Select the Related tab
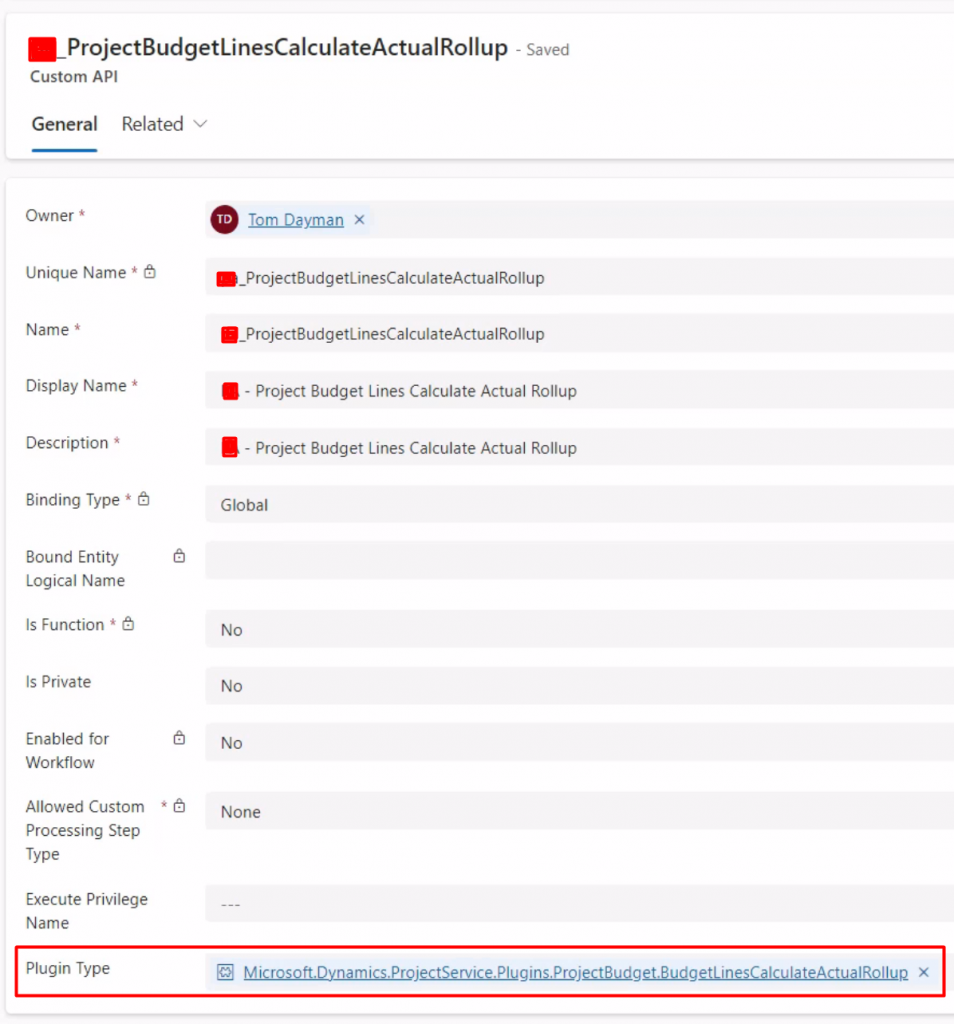The width and height of the screenshot is (954, 1024). (152, 124)
